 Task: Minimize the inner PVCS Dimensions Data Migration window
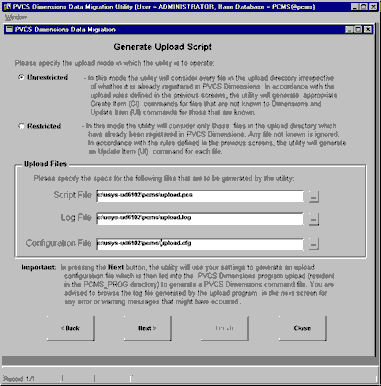[x=349, y=30]
